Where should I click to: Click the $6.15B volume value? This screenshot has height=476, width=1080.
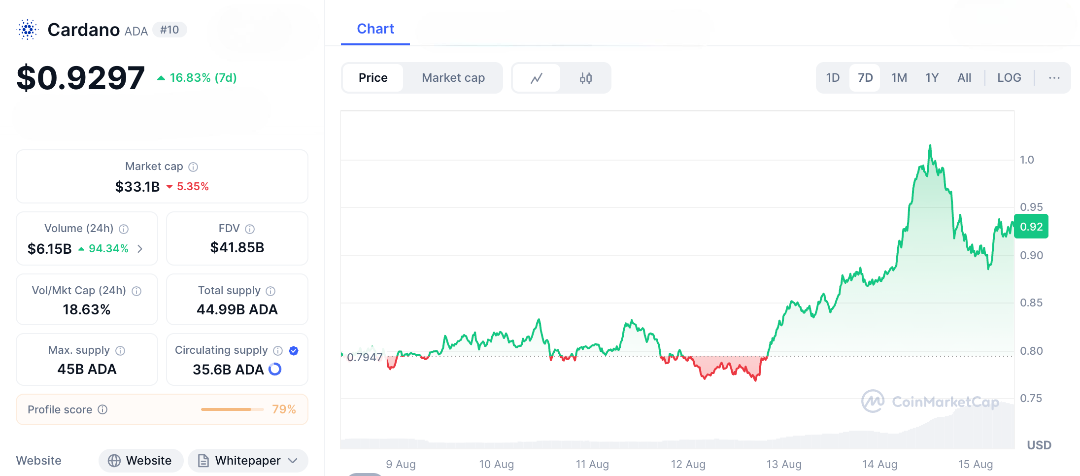50,249
